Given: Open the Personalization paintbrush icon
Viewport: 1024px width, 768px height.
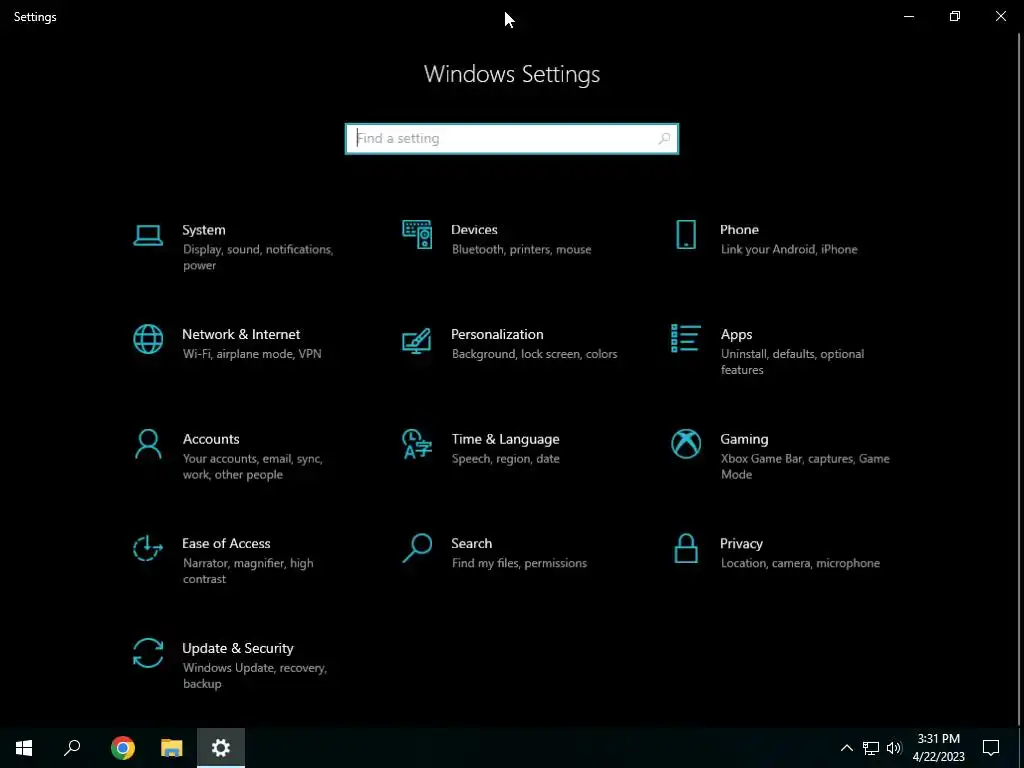Looking at the screenshot, I should 417,340.
